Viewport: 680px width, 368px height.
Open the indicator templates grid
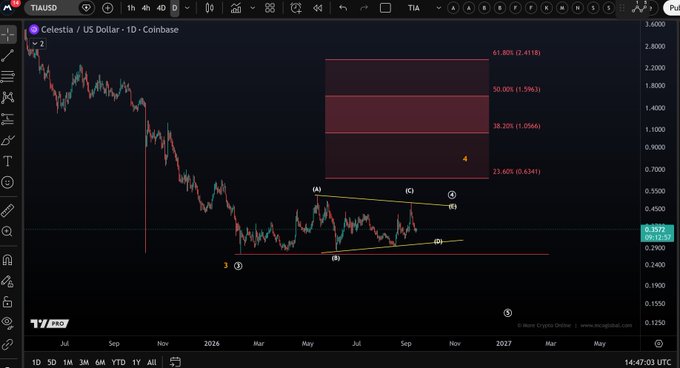[x=270, y=8]
